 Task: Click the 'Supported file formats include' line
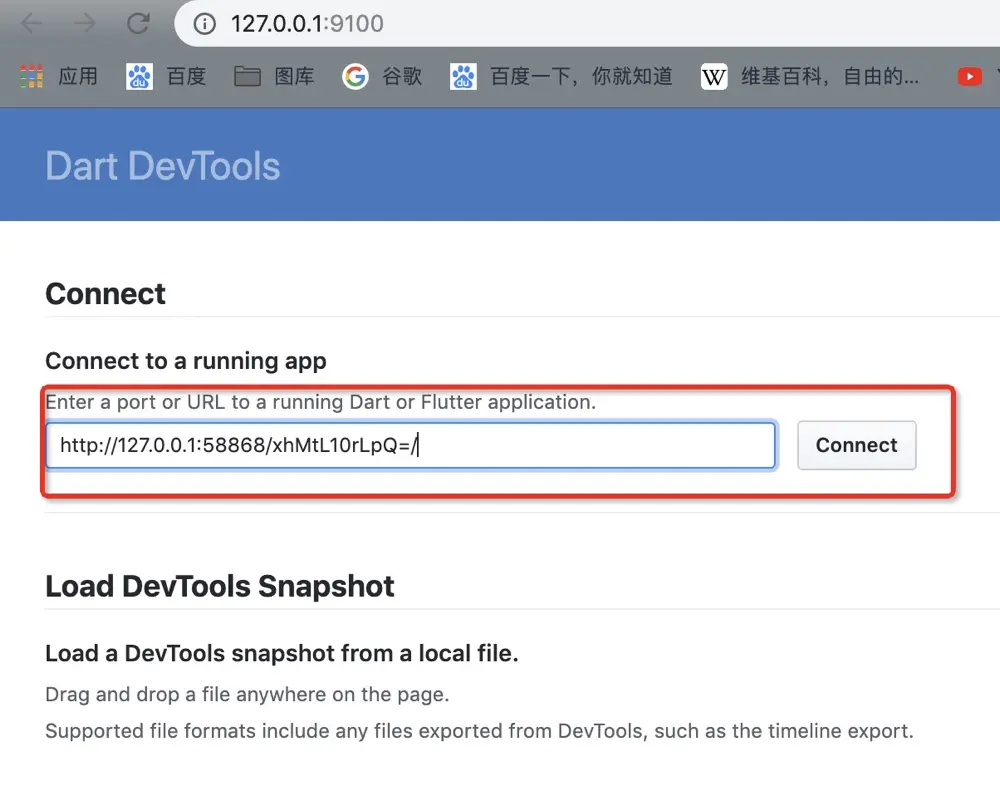(479, 730)
